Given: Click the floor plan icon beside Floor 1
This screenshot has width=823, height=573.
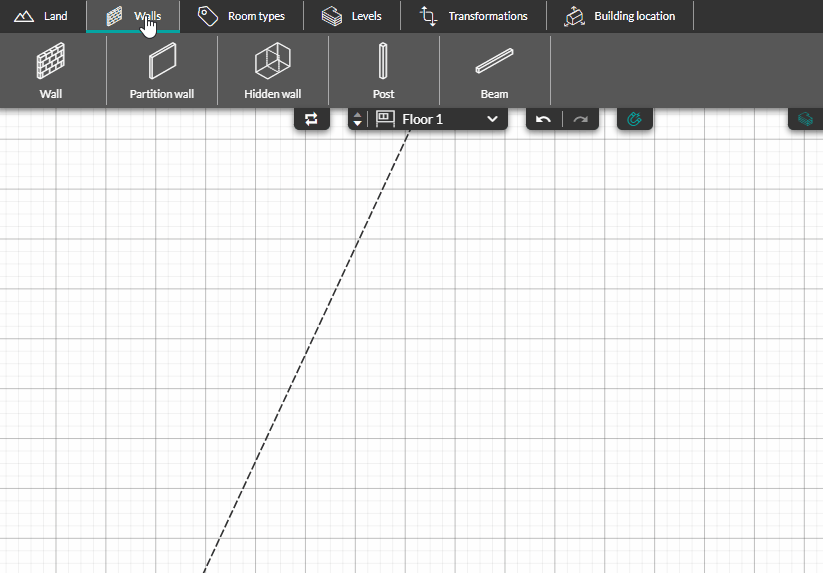Looking at the screenshot, I should point(385,119).
